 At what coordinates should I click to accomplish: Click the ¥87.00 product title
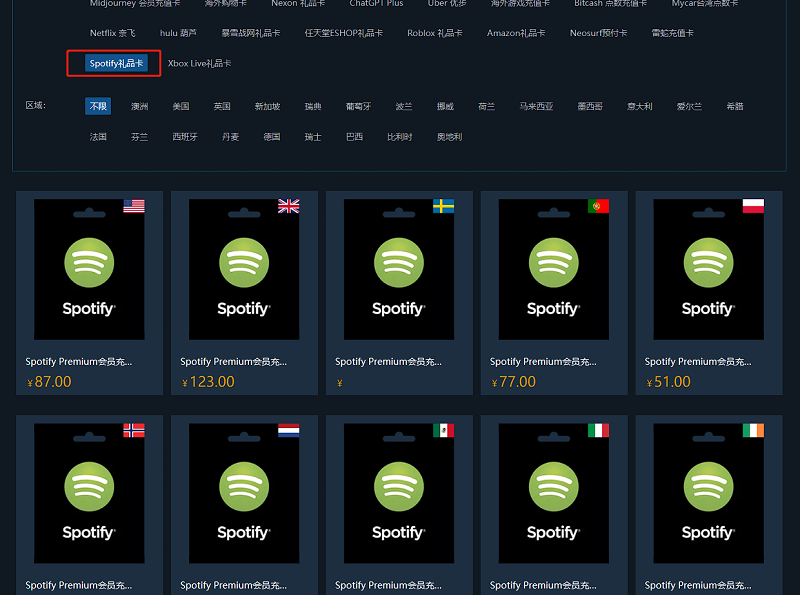click(79, 362)
